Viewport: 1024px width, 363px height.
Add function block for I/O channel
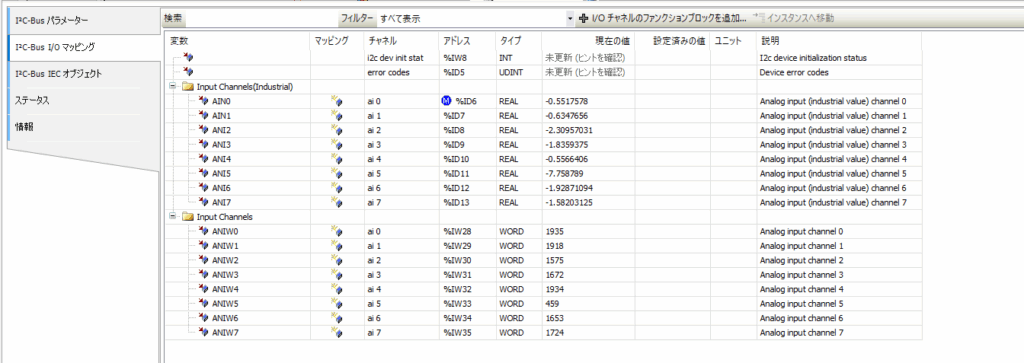tap(662, 19)
